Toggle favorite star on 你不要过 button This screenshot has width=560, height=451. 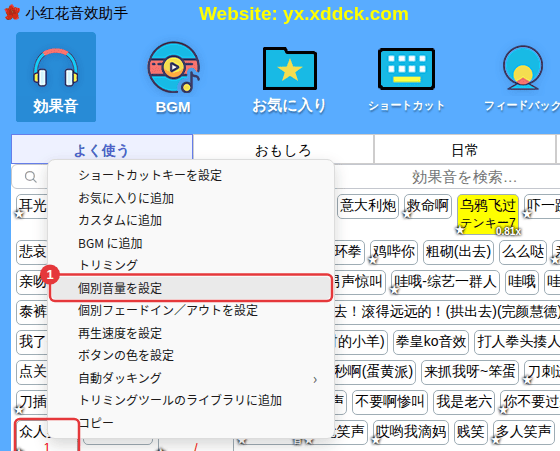click(x=504, y=410)
